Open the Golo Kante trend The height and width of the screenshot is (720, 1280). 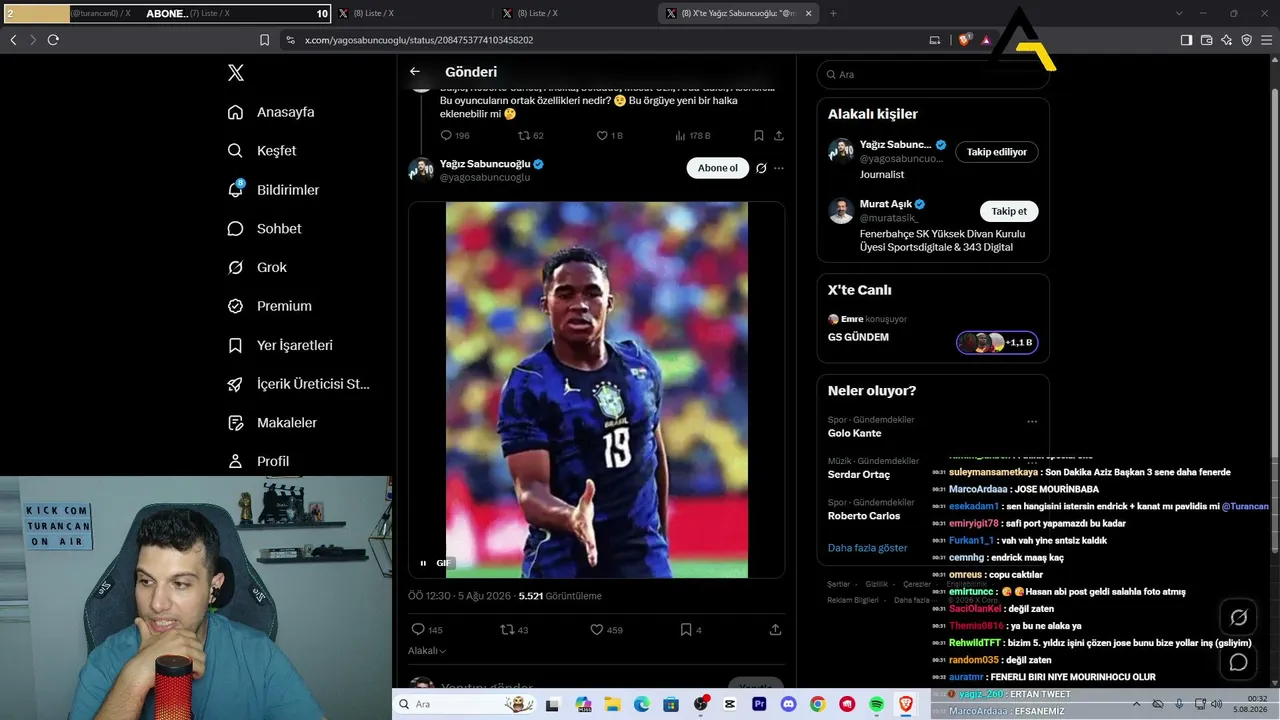click(x=855, y=433)
